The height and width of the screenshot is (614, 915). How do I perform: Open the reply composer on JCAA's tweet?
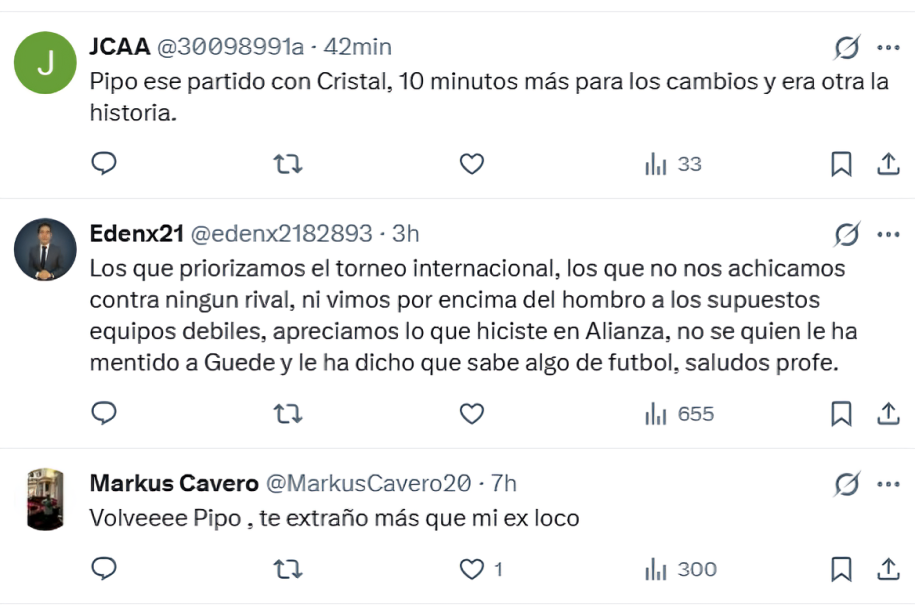[x=104, y=163]
